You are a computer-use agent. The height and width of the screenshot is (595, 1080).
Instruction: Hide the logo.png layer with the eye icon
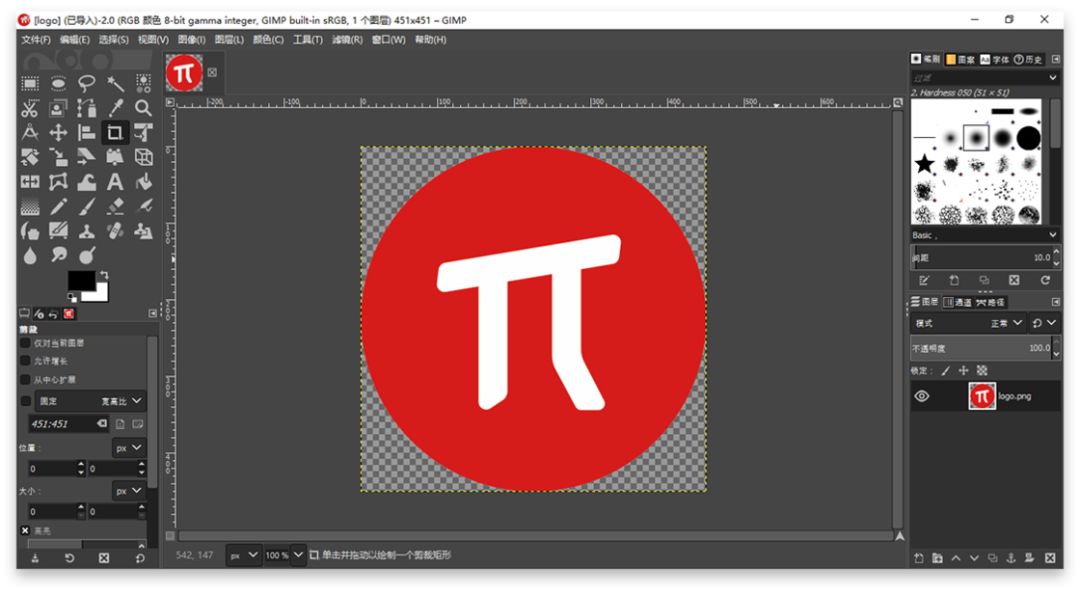pyautogui.click(x=922, y=396)
